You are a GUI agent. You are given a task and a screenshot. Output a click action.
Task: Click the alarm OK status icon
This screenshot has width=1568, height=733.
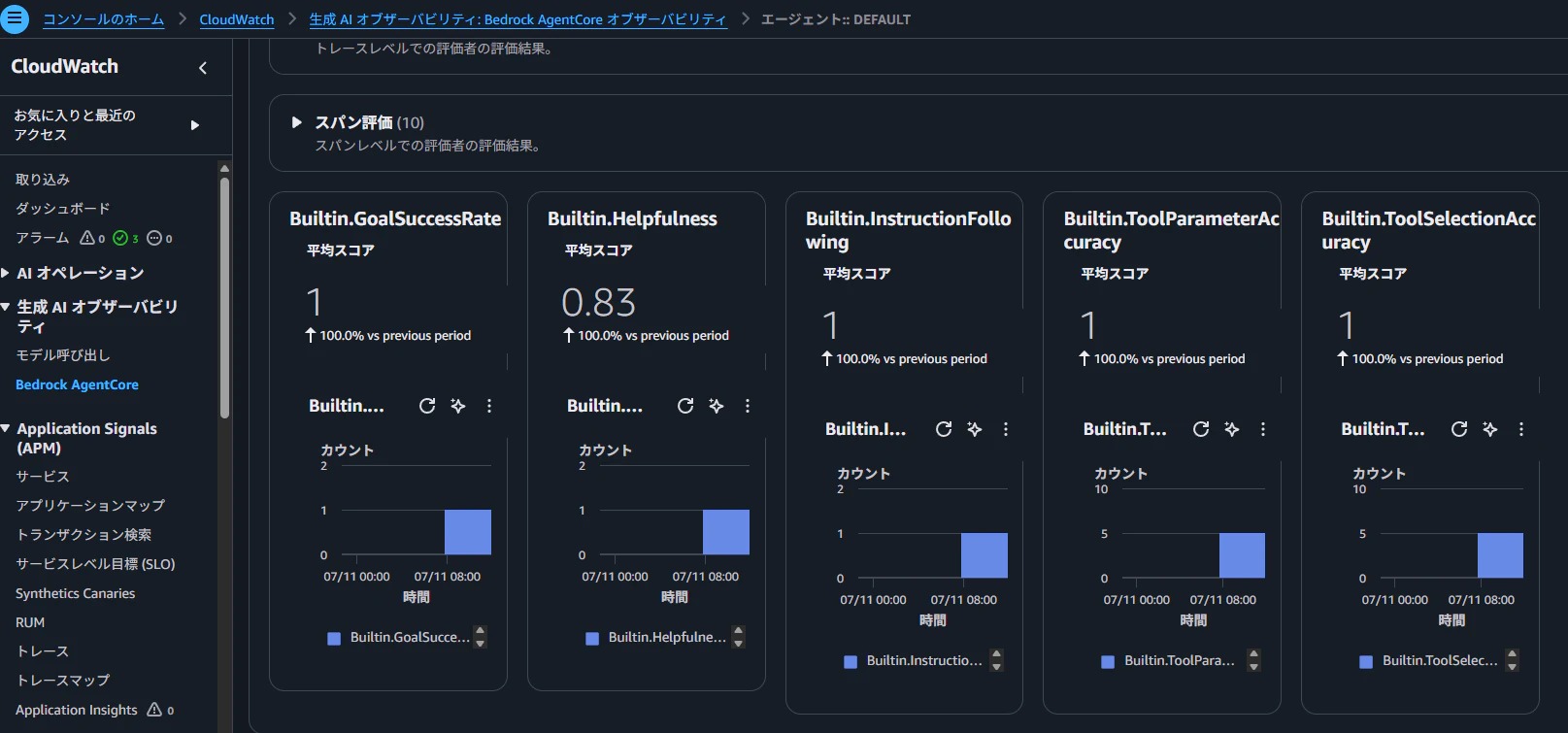120,238
